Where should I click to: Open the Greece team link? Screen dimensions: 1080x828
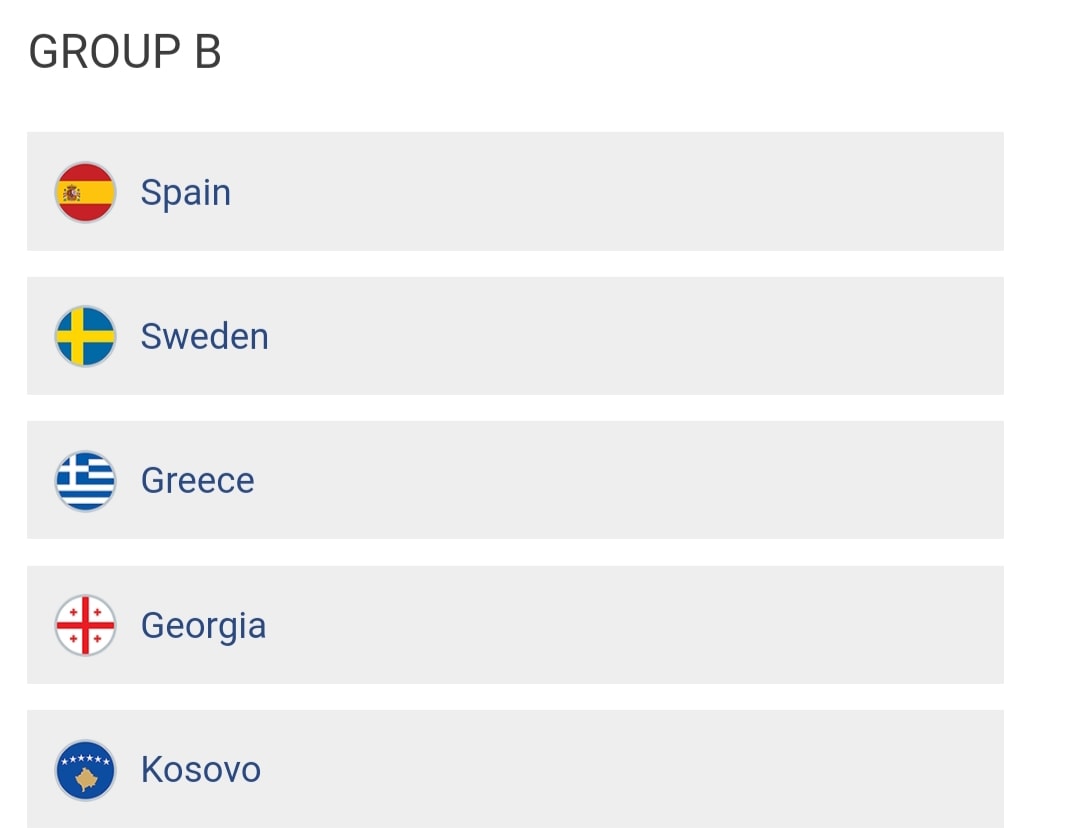pyautogui.click(x=198, y=481)
